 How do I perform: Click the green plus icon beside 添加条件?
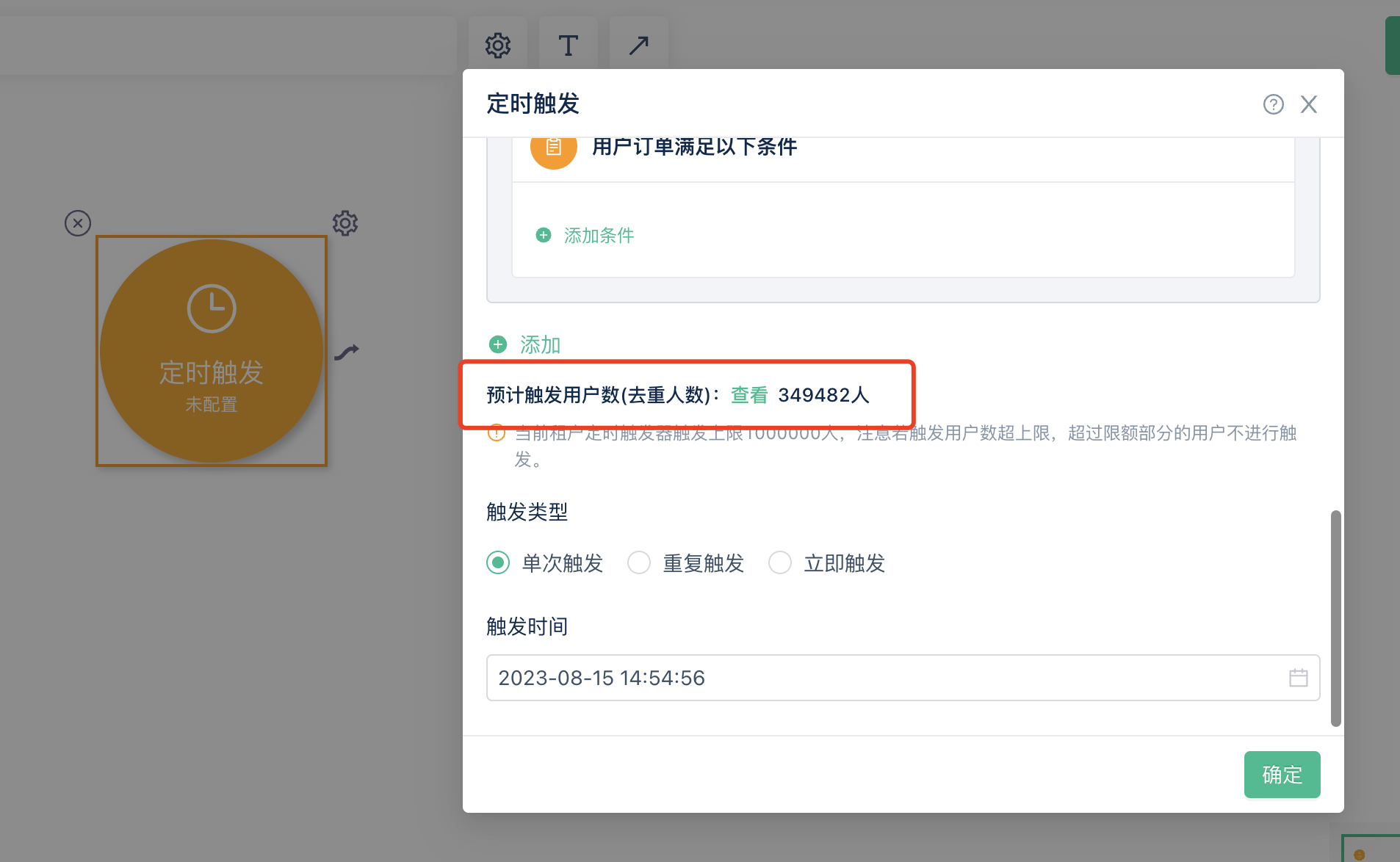click(544, 235)
